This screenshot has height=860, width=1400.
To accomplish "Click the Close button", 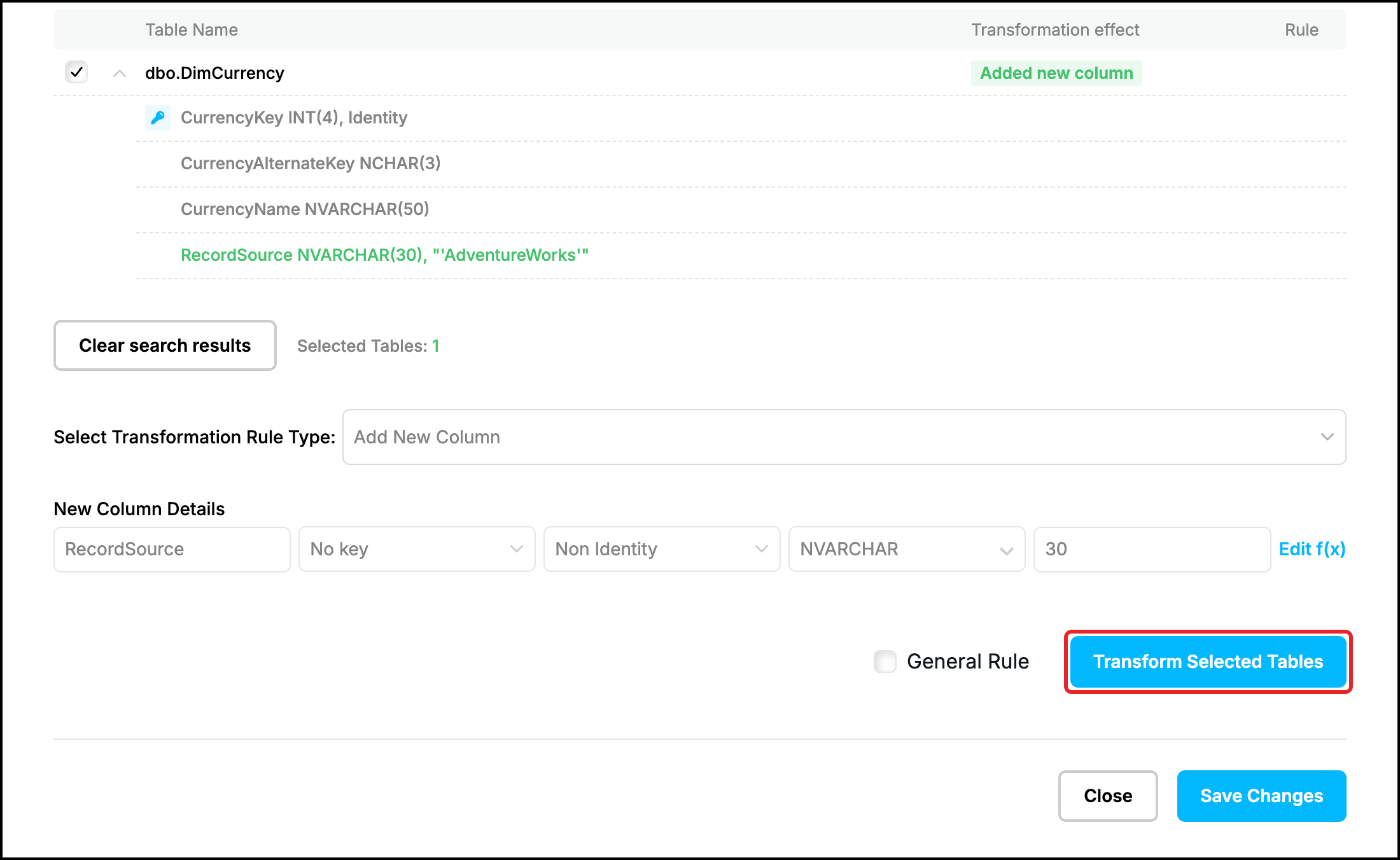I will (x=1108, y=796).
